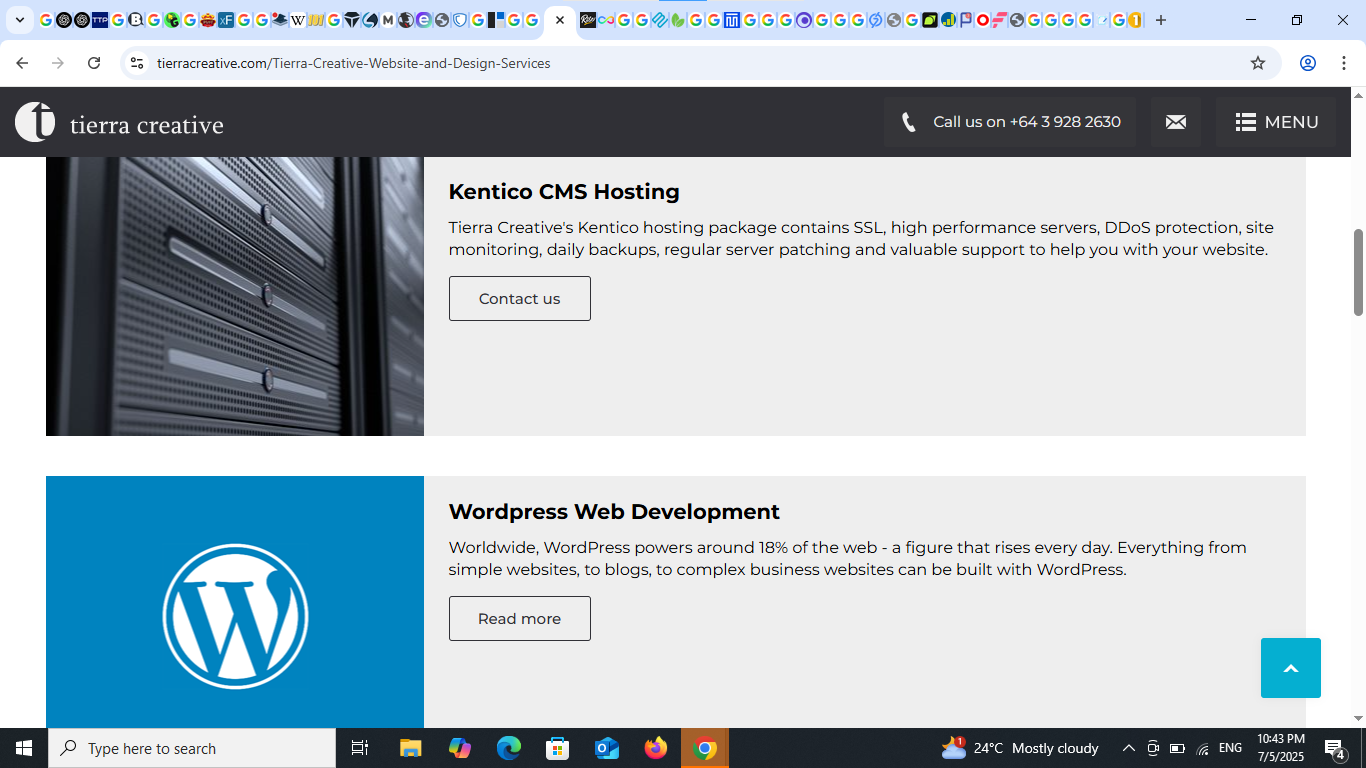Open the weather widget showing 24°C
Screen dimensions: 1366x768
click(1020, 748)
